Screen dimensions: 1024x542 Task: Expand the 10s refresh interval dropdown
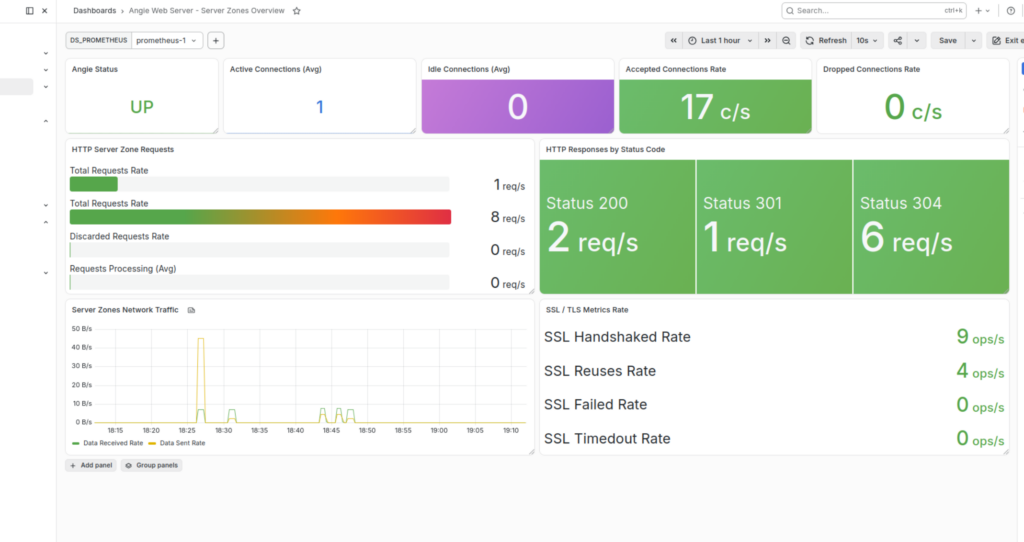pos(867,40)
